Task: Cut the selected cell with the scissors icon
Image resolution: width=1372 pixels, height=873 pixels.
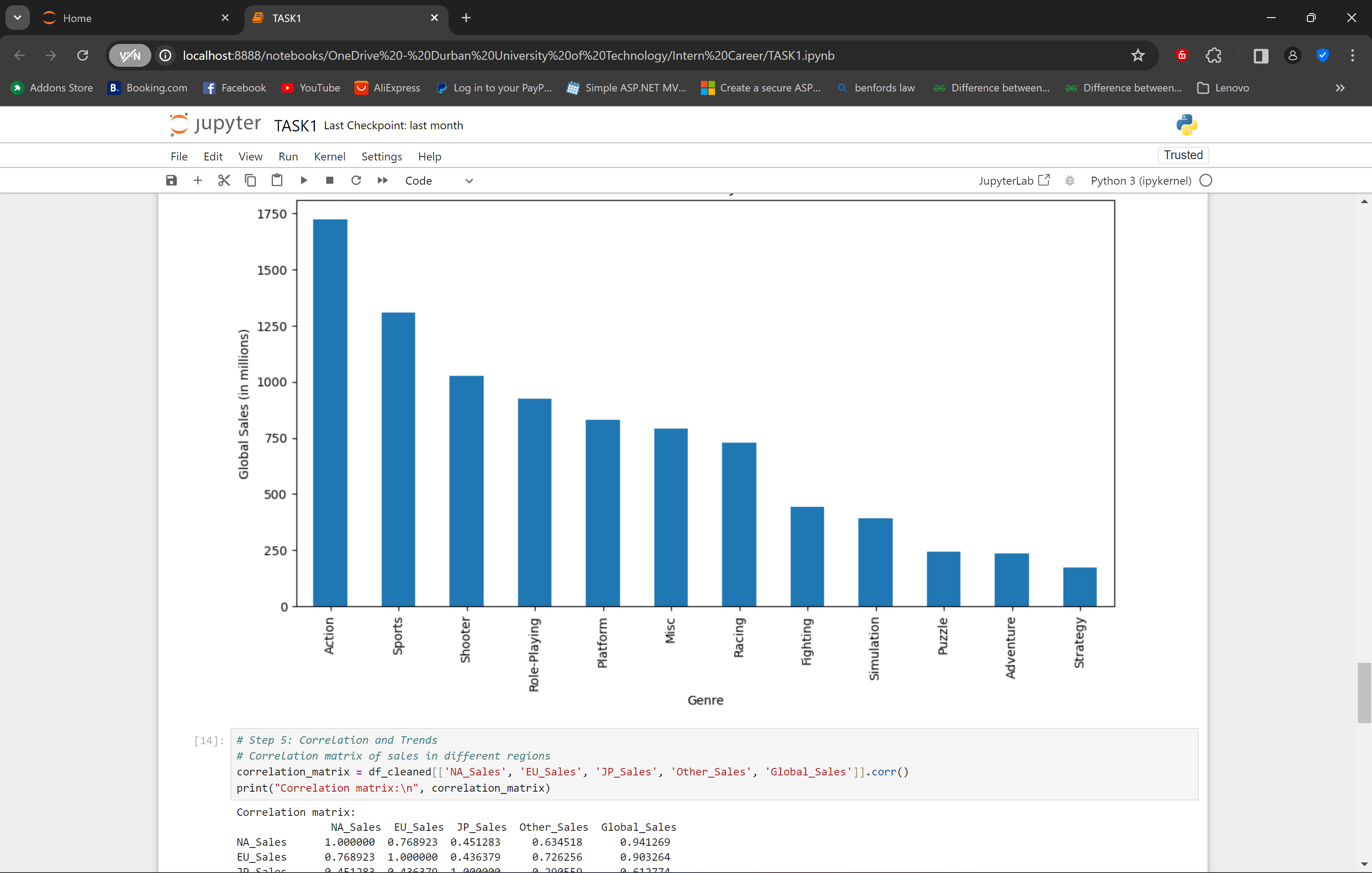Action: click(224, 181)
